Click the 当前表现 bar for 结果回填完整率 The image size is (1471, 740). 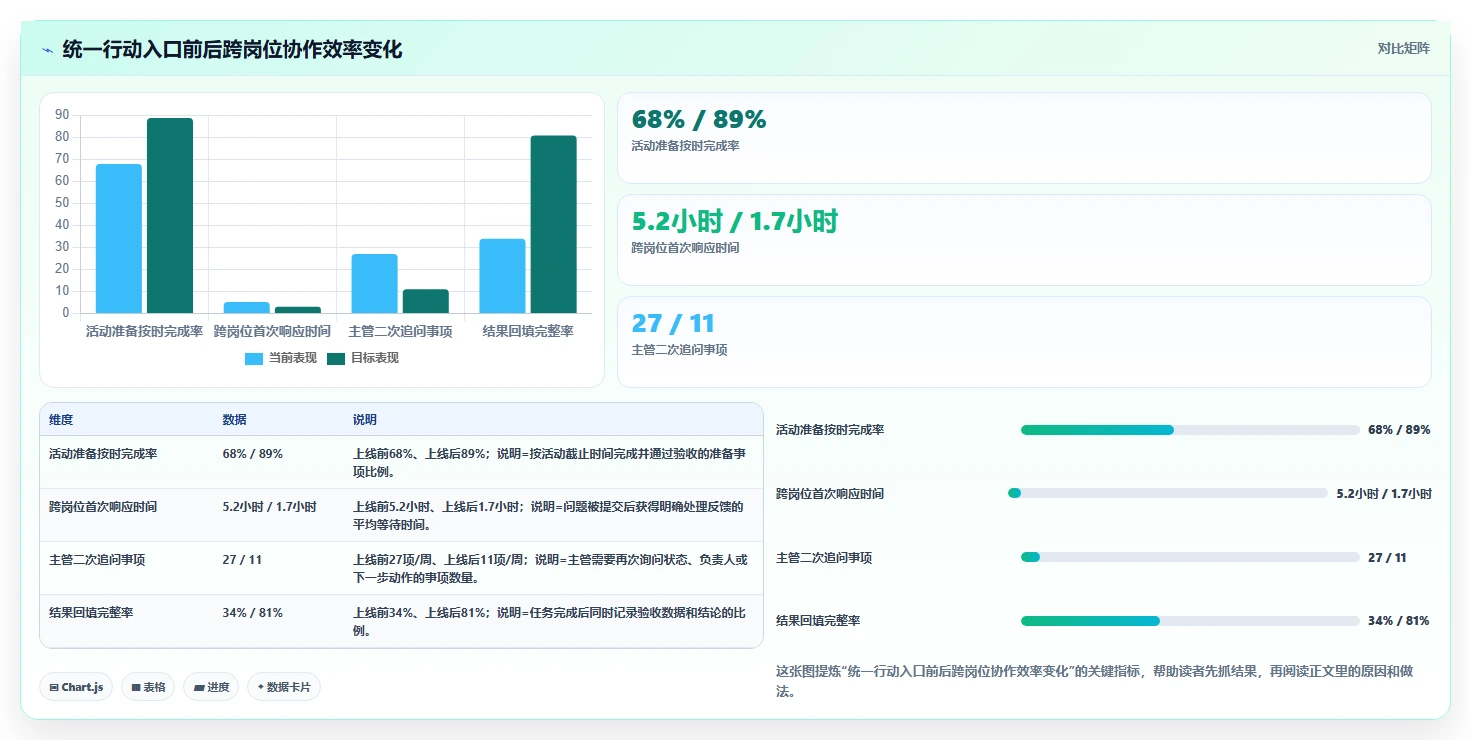click(x=502, y=276)
